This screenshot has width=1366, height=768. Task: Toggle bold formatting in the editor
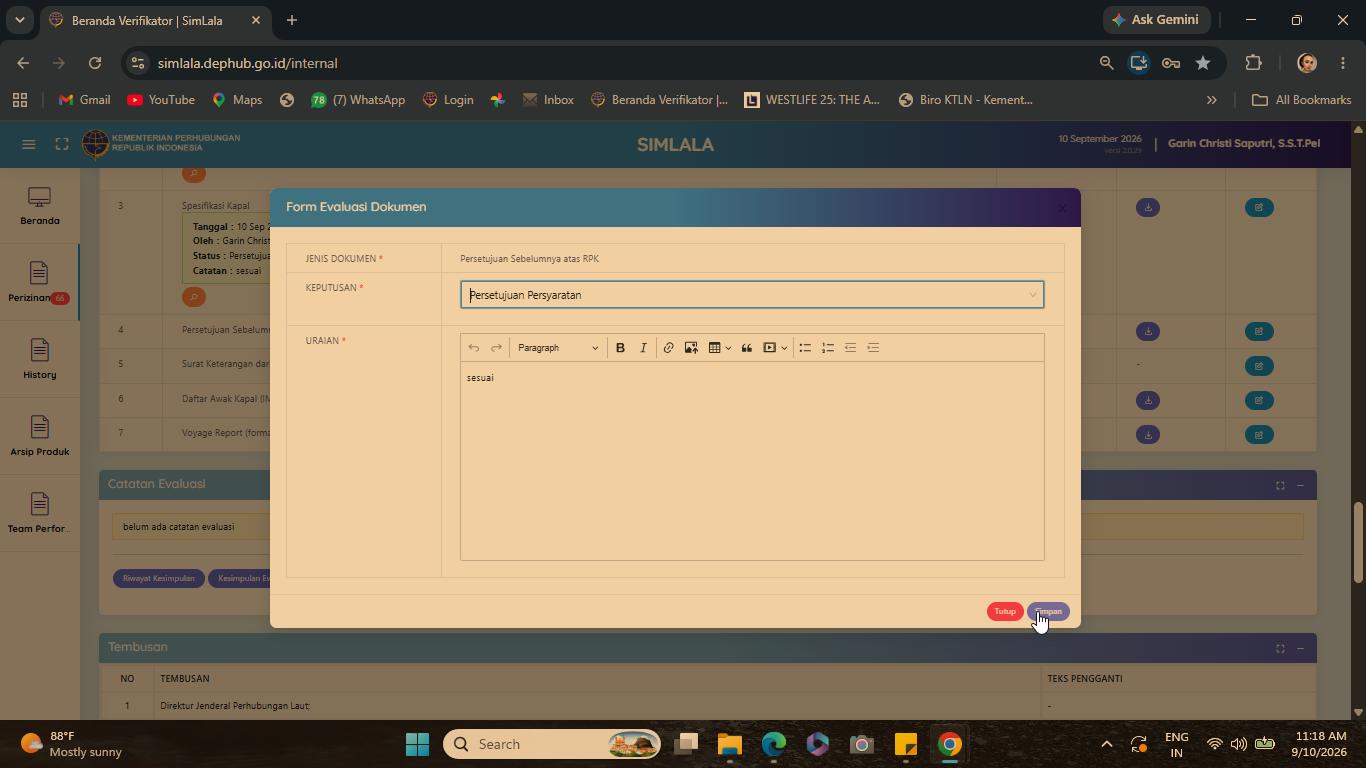click(x=620, y=348)
